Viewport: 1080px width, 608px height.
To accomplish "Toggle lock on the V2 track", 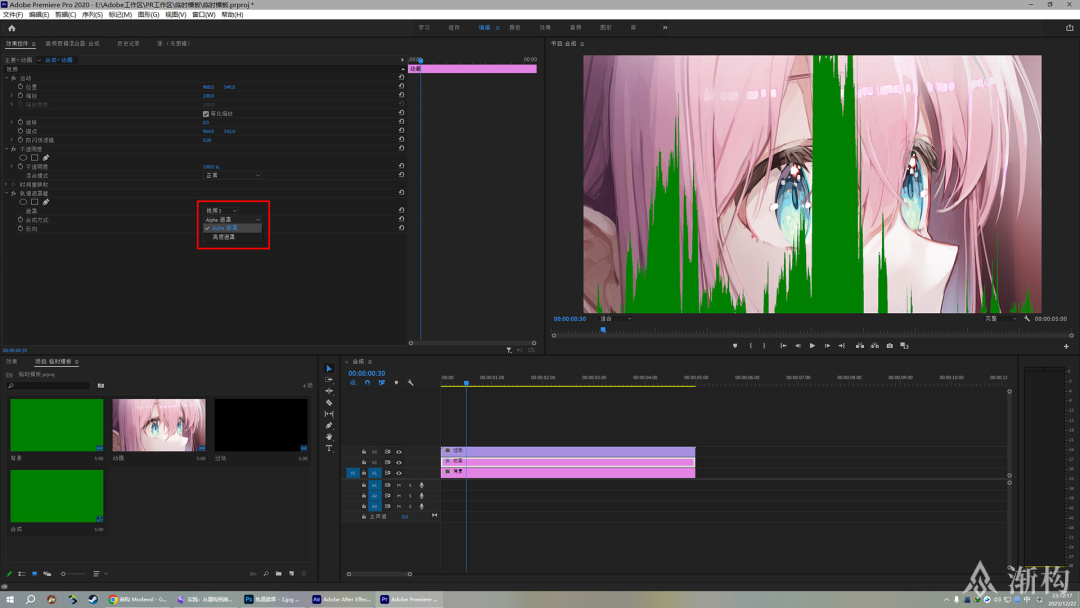I will click(x=364, y=462).
